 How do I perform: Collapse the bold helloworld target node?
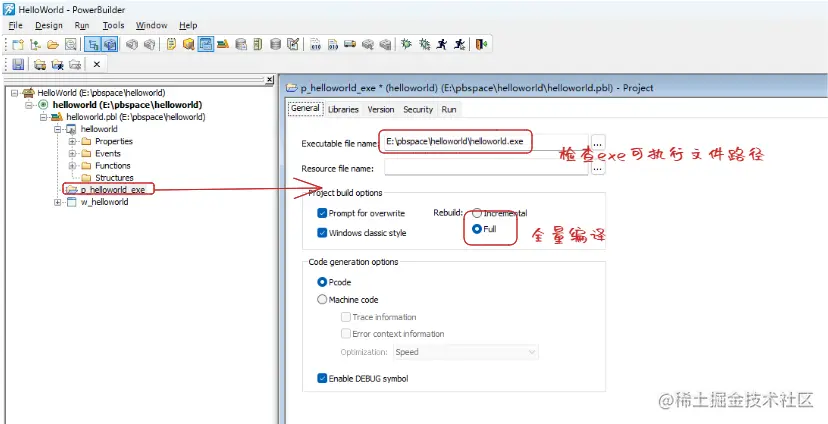29,105
